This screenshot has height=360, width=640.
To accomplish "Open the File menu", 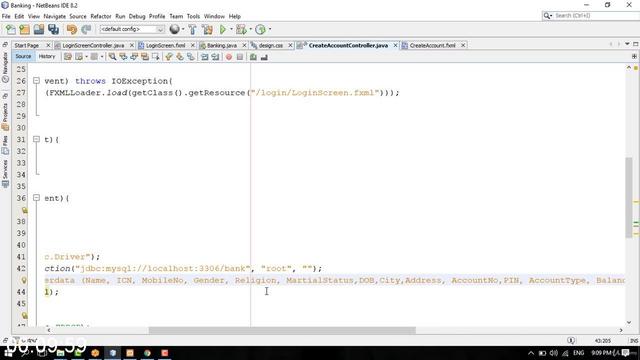I will click(x=6, y=16).
